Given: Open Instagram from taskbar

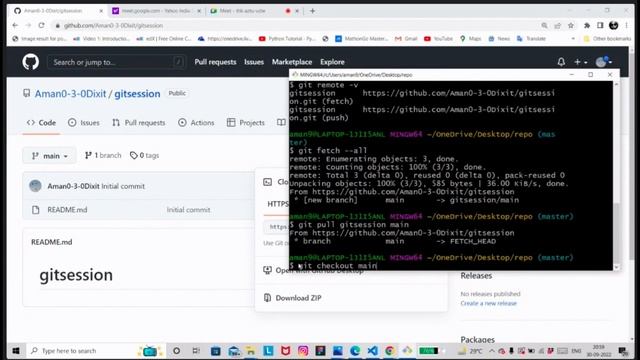Looking at the screenshot, I should (x=303, y=351).
